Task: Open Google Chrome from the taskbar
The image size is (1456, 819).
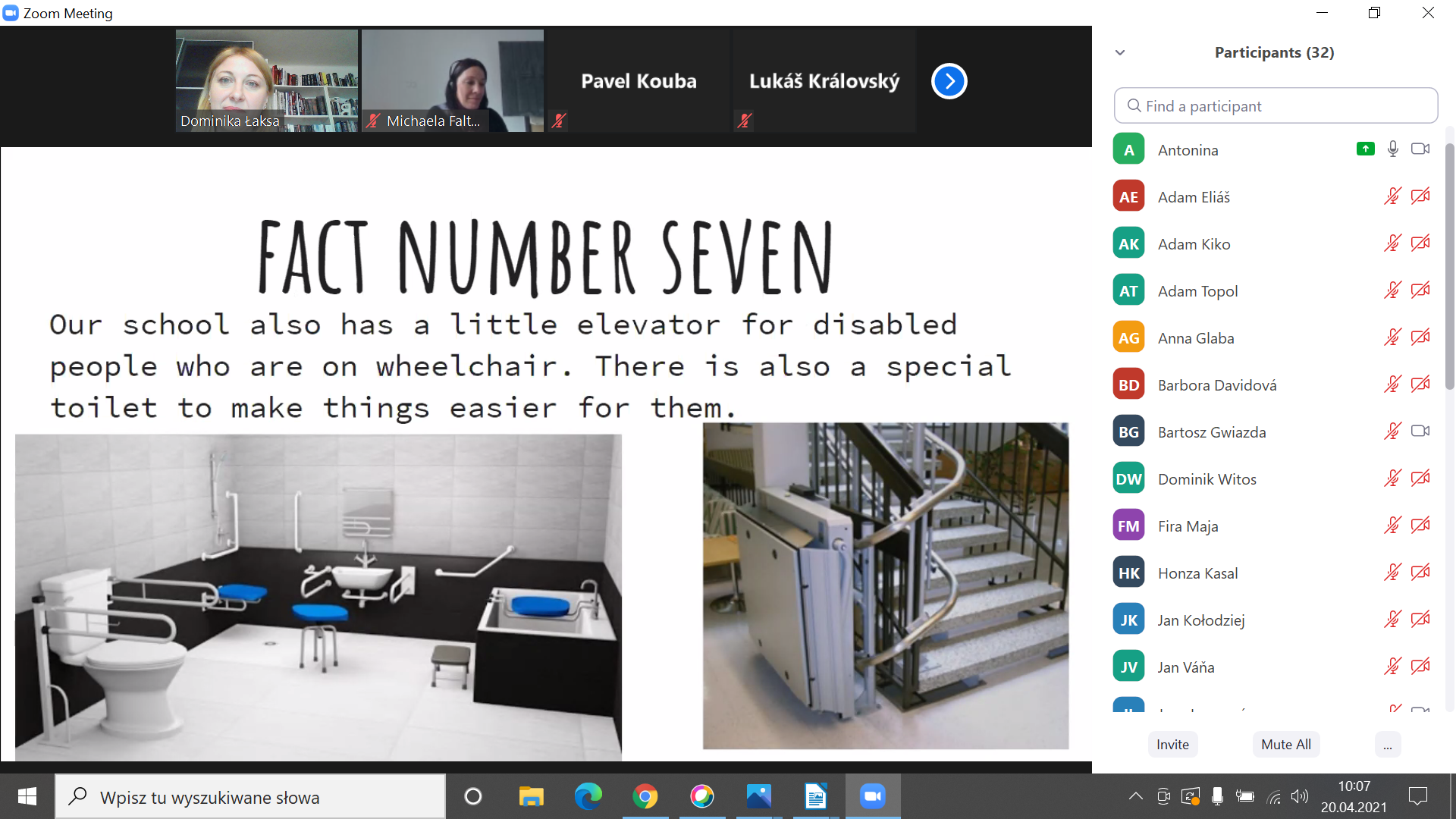Action: [x=645, y=796]
